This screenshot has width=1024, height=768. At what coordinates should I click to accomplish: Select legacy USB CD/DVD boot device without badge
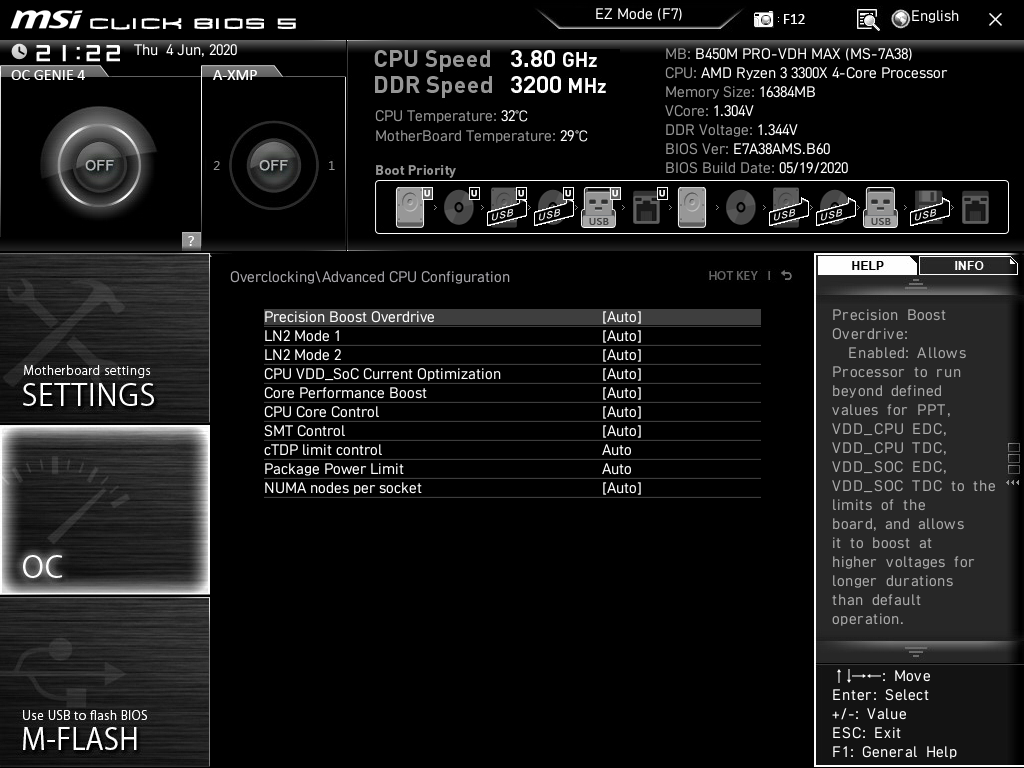click(836, 207)
